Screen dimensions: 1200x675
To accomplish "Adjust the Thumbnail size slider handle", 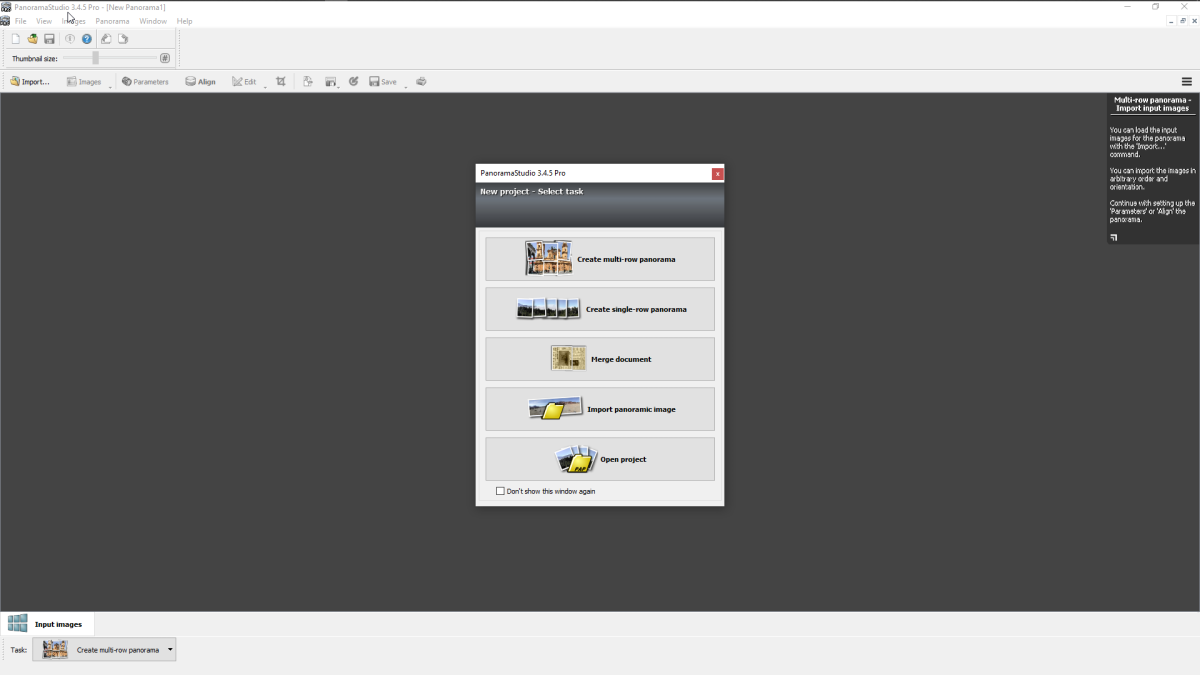I will tap(96, 58).
